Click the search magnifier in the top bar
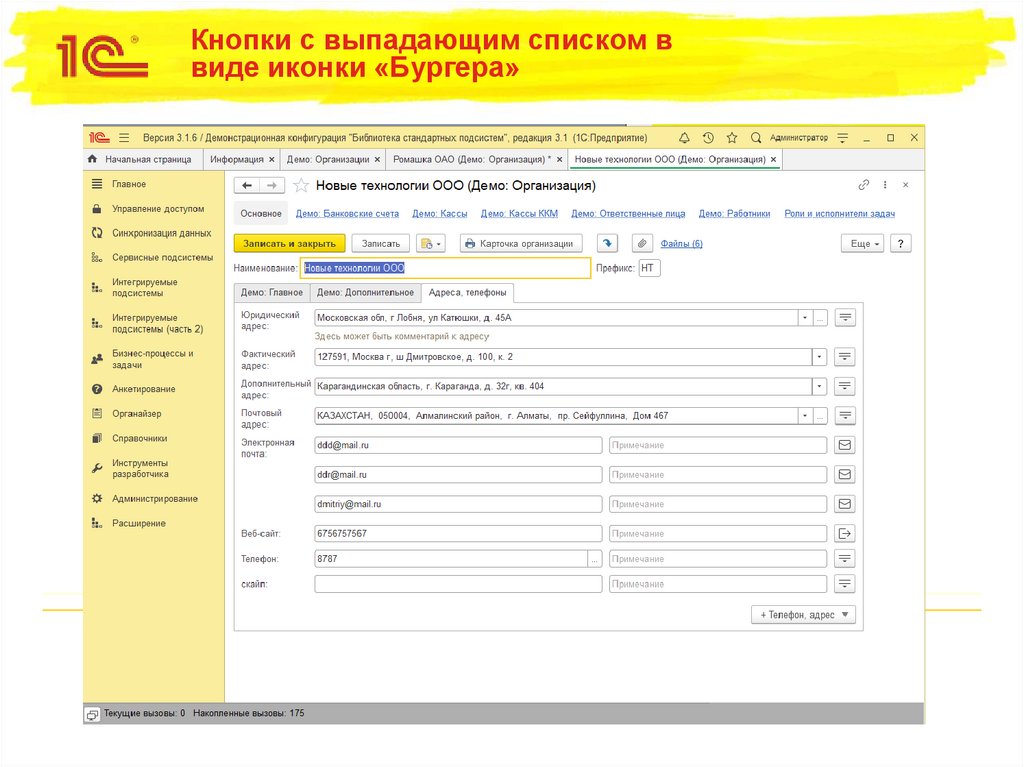1024x767 pixels. point(756,138)
